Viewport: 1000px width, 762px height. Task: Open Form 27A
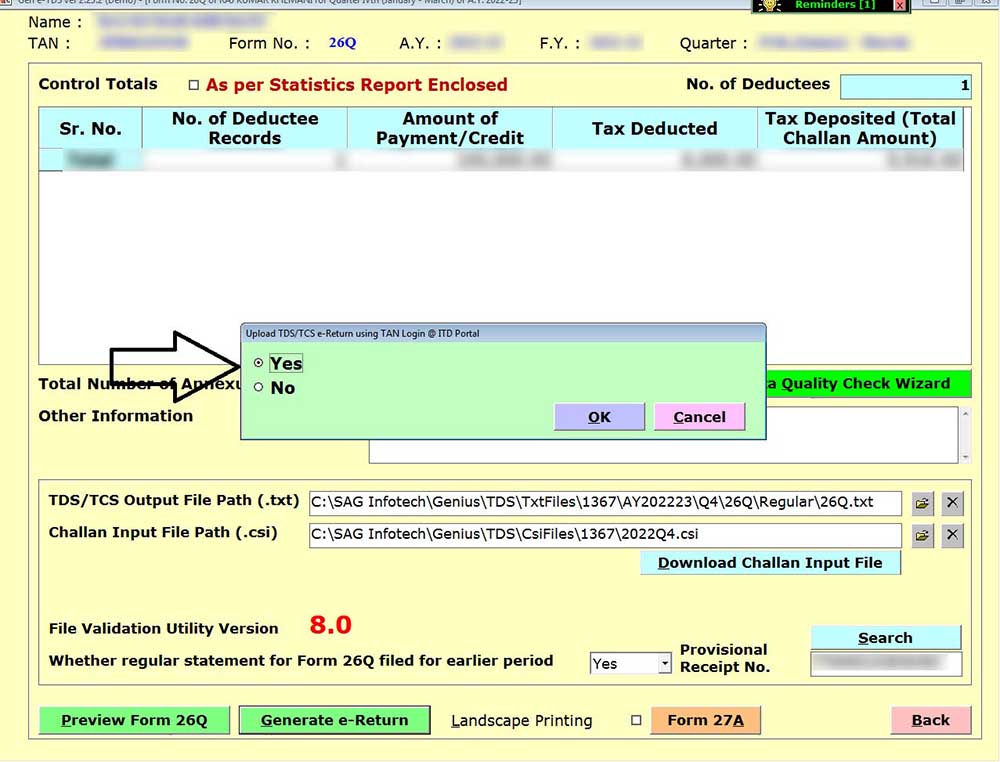click(x=704, y=720)
